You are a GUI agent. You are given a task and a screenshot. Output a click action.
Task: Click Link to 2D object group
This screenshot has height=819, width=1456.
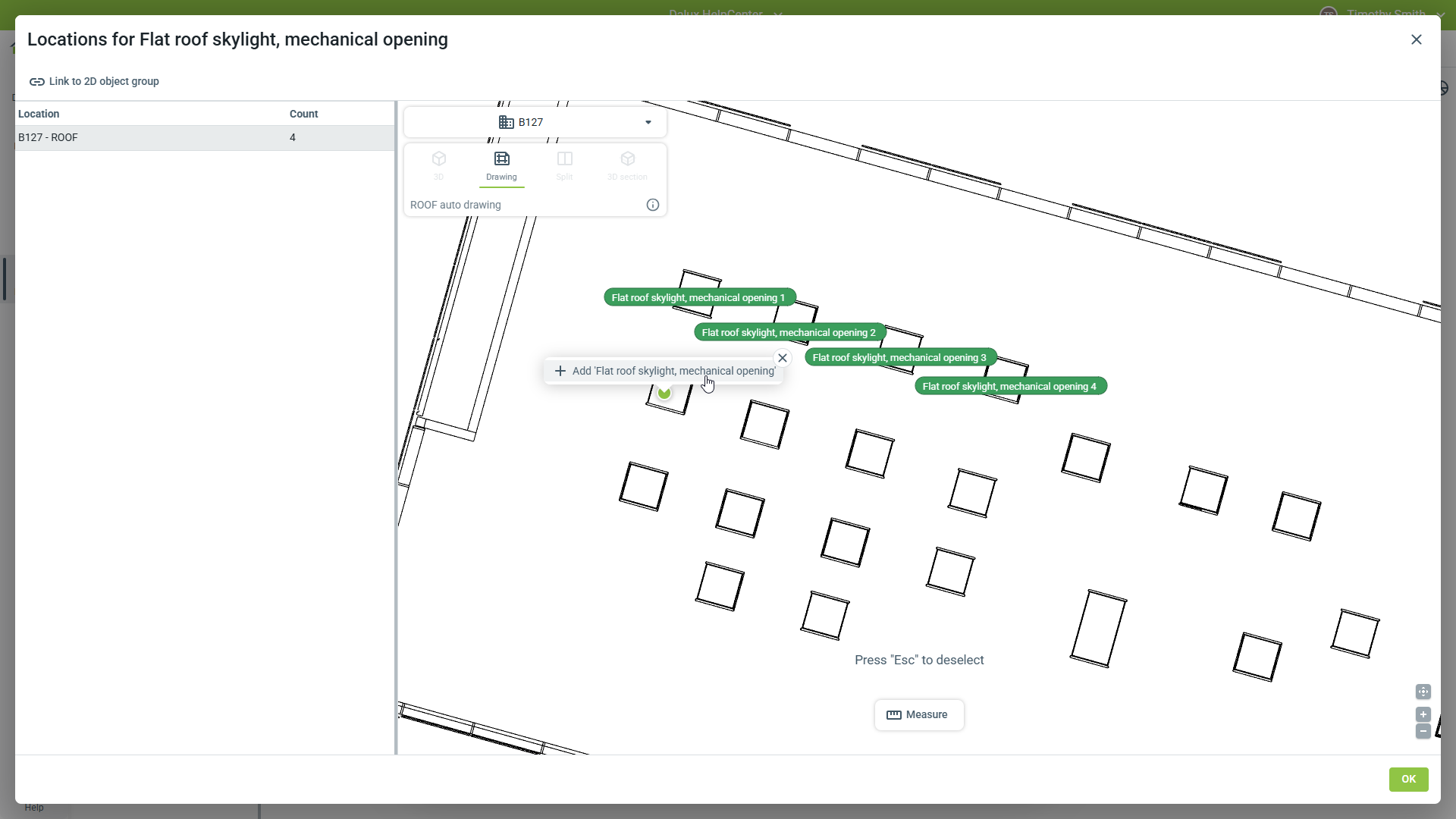pos(94,81)
